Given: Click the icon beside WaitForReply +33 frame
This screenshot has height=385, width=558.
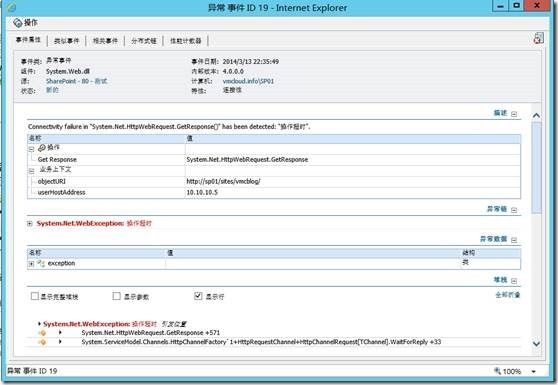Looking at the screenshot, I should (42, 342).
